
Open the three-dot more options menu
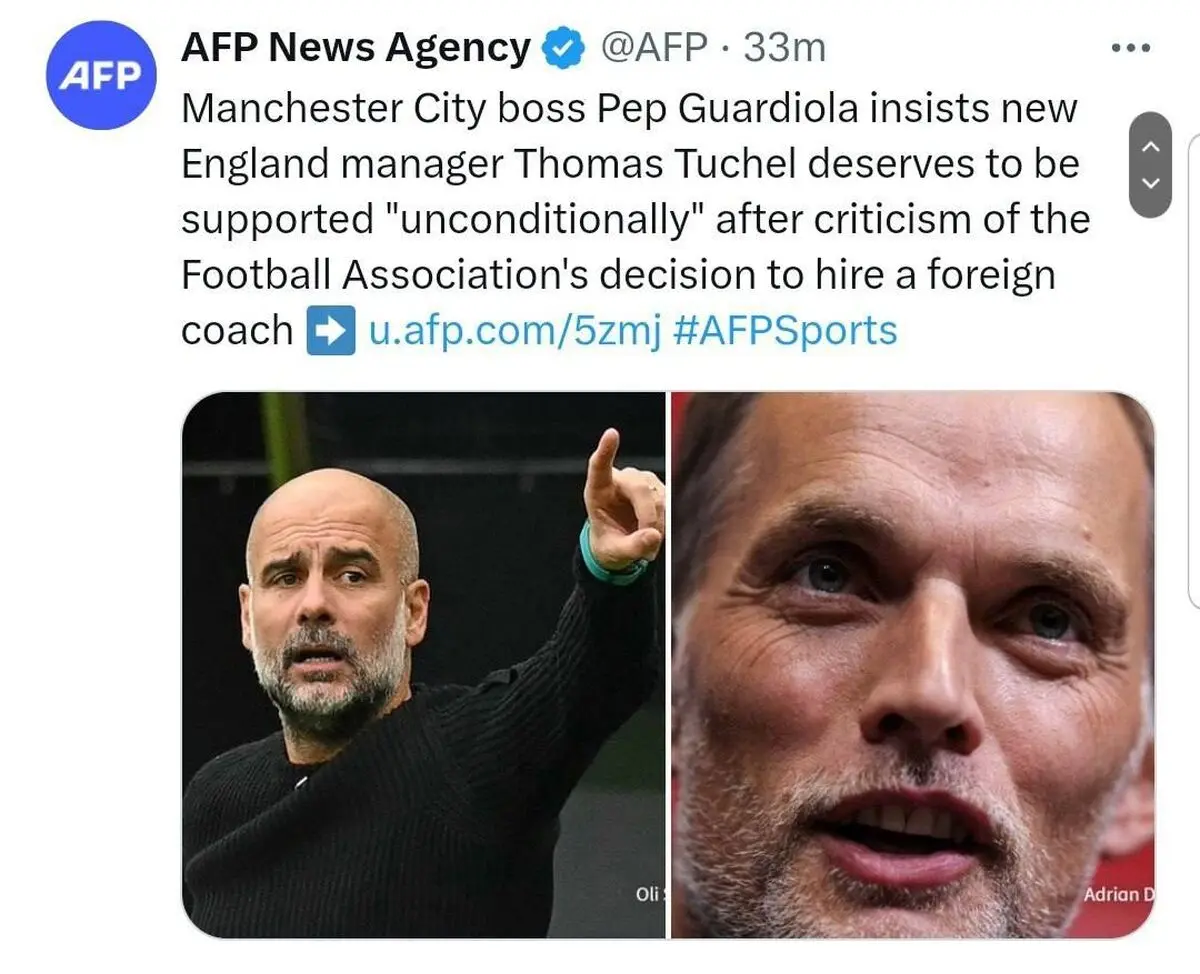pos(1131,47)
